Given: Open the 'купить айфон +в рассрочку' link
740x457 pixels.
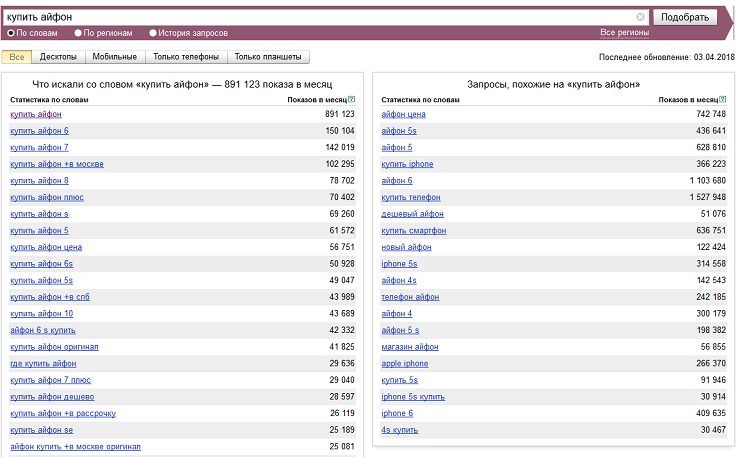Looking at the screenshot, I should click(63, 414).
